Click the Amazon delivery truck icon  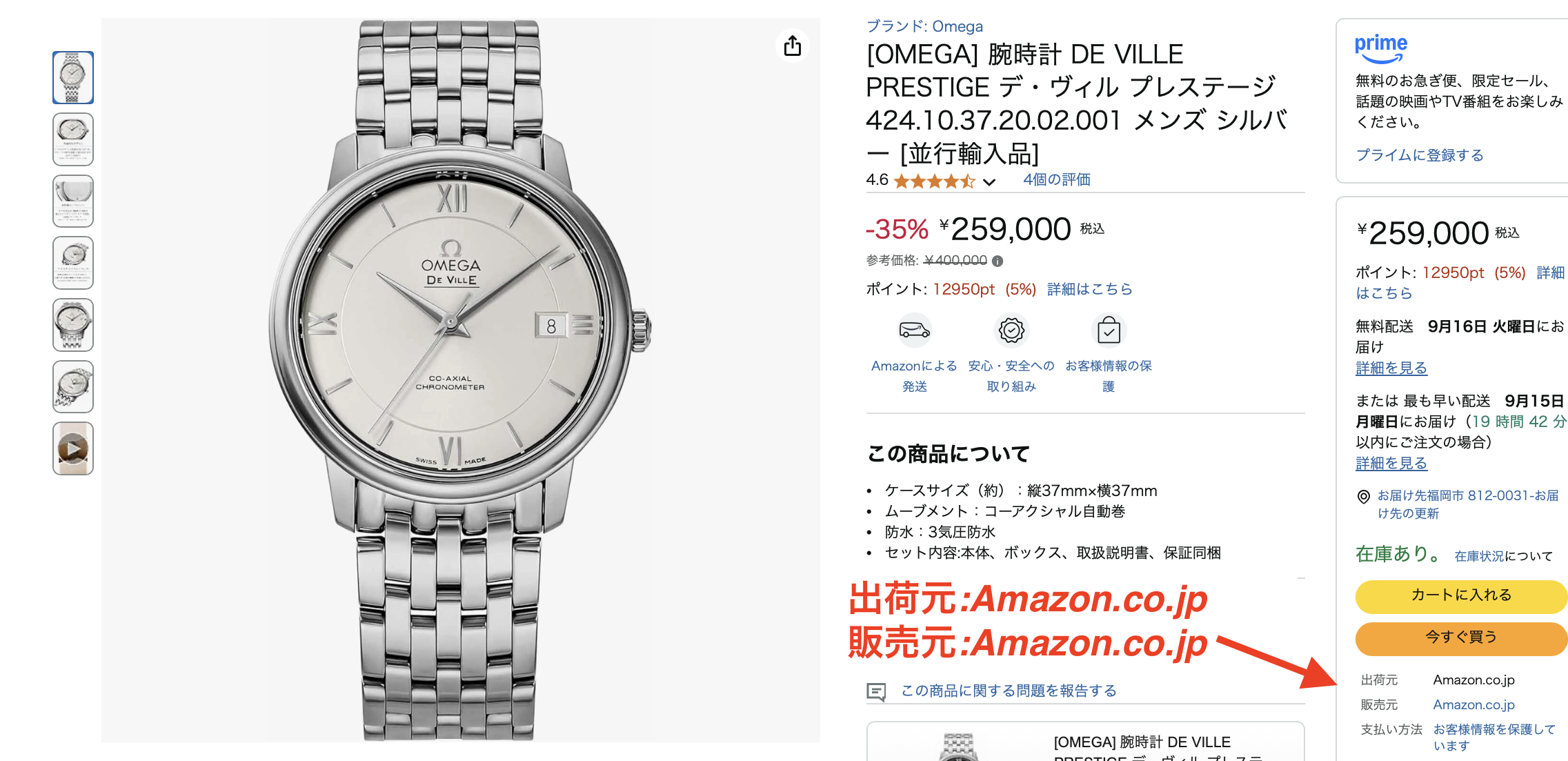[x=914, y=330]
